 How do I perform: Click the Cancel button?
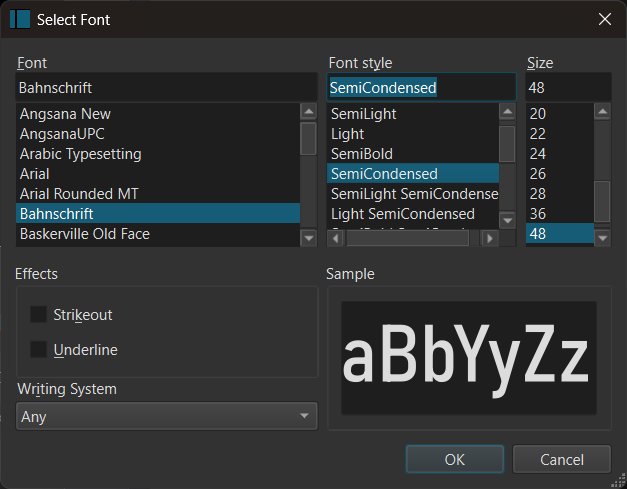(x=561, y=460)
